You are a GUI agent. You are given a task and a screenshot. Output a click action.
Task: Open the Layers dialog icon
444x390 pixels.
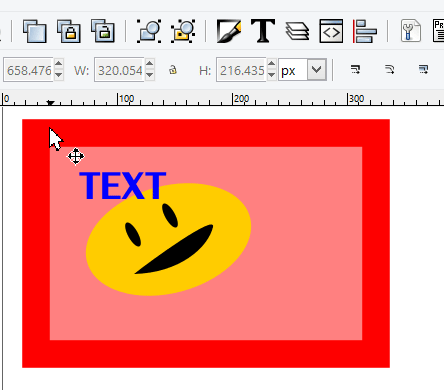[297, 31]
